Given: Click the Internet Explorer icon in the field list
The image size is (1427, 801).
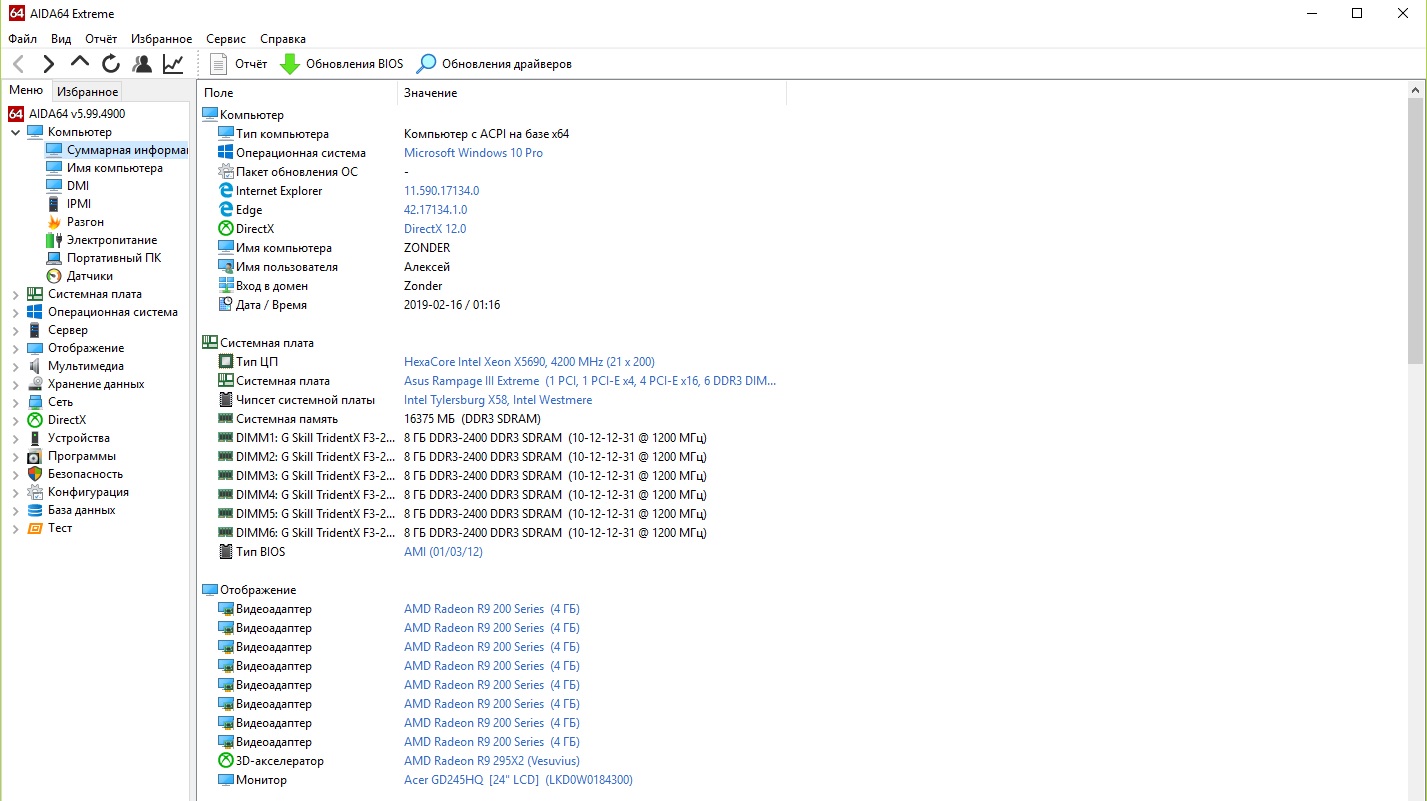Looking at the screenshot, I should (226, 191).
